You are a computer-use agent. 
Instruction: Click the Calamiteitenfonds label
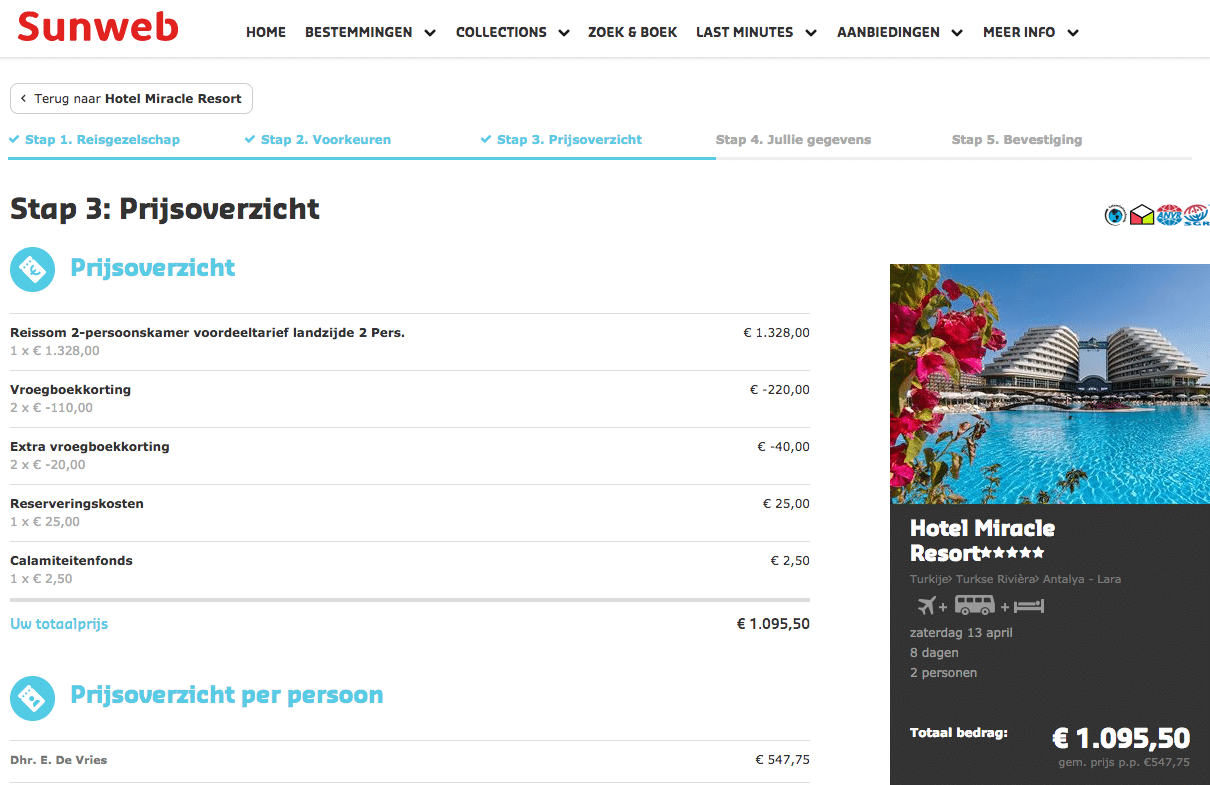(x=71, y=561)
